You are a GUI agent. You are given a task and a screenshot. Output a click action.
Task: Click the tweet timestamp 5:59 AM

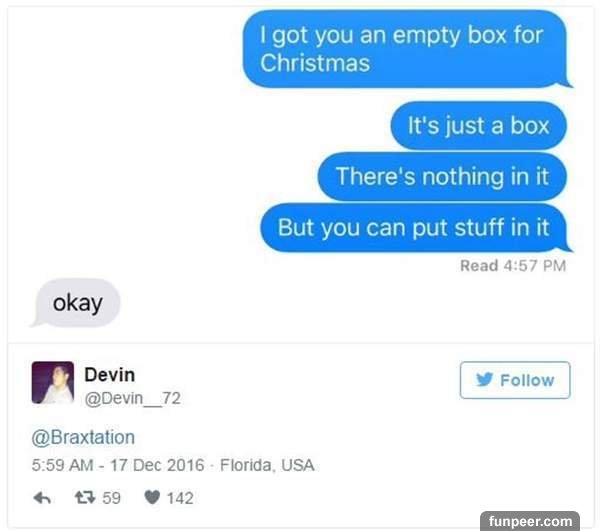coord(62,465)
